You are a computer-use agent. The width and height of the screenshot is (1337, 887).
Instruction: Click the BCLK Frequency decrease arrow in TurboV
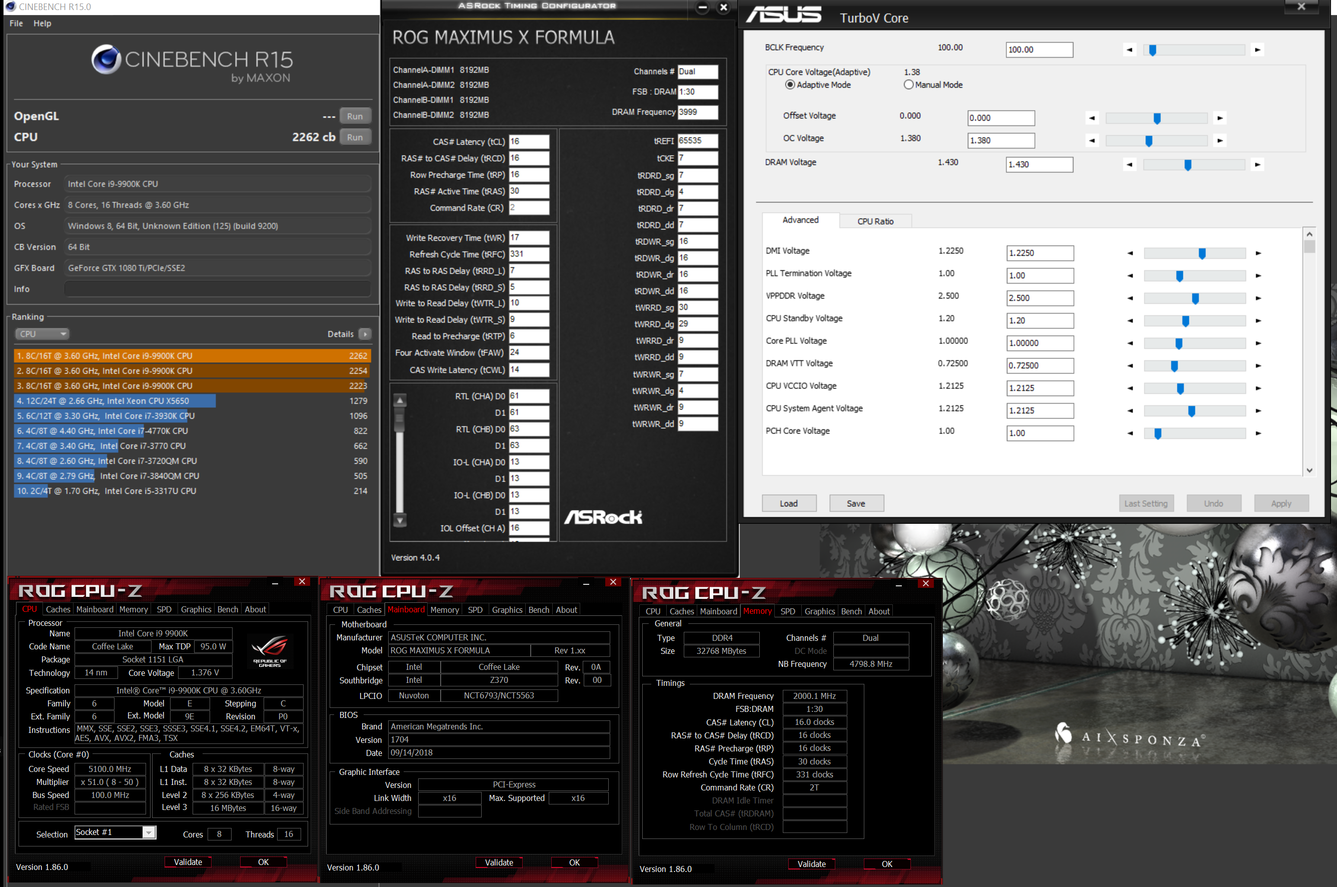click(1130, 50)
